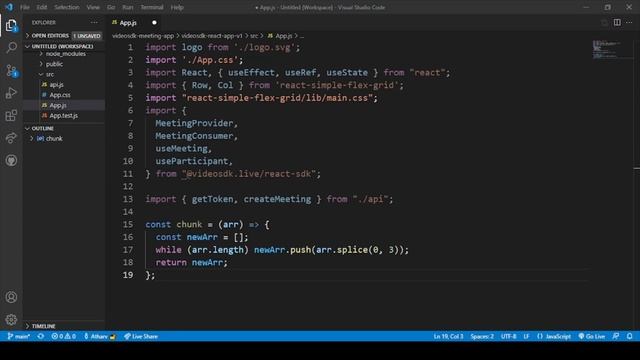The height and width of the screenshot is (360, 640).
Task: Expand the chunk outline symbol
Action: [x=32, y=139]
